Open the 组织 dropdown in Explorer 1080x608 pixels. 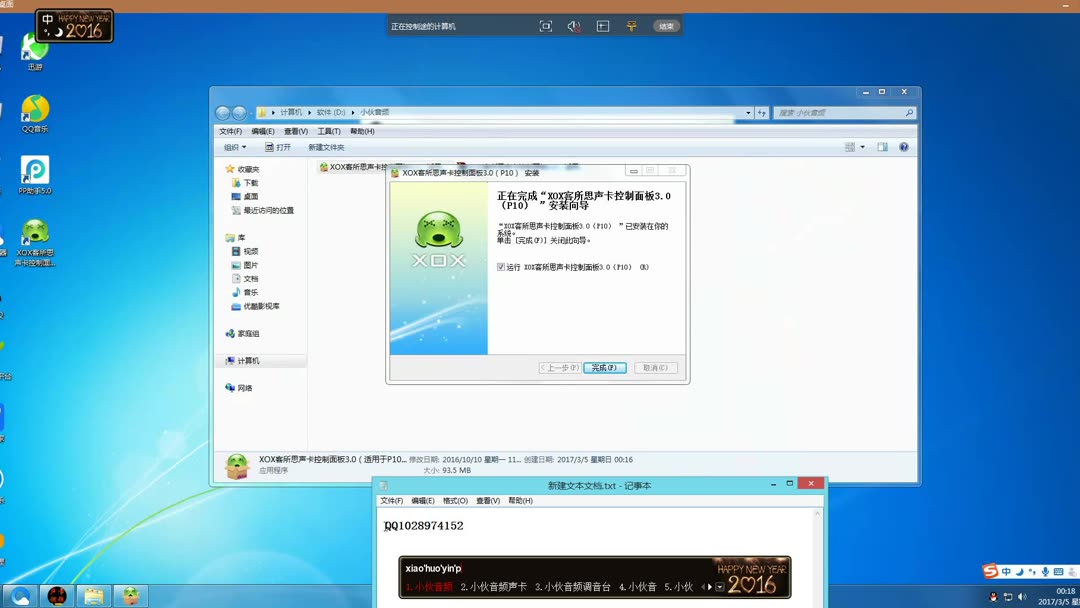(x=235, y=146)
